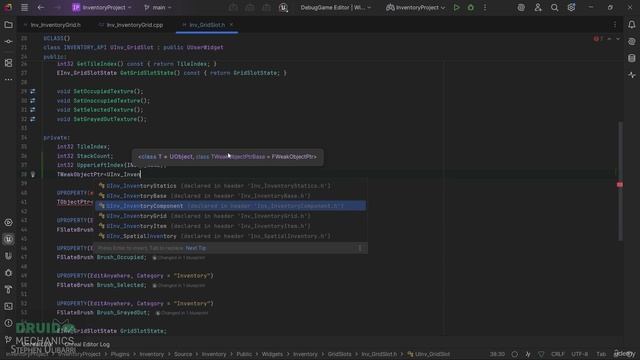The height and width of the screenshot is (360, 640).
Task: Close the Inv_GridSlot.h tab
Action: (x=231, y=25)
